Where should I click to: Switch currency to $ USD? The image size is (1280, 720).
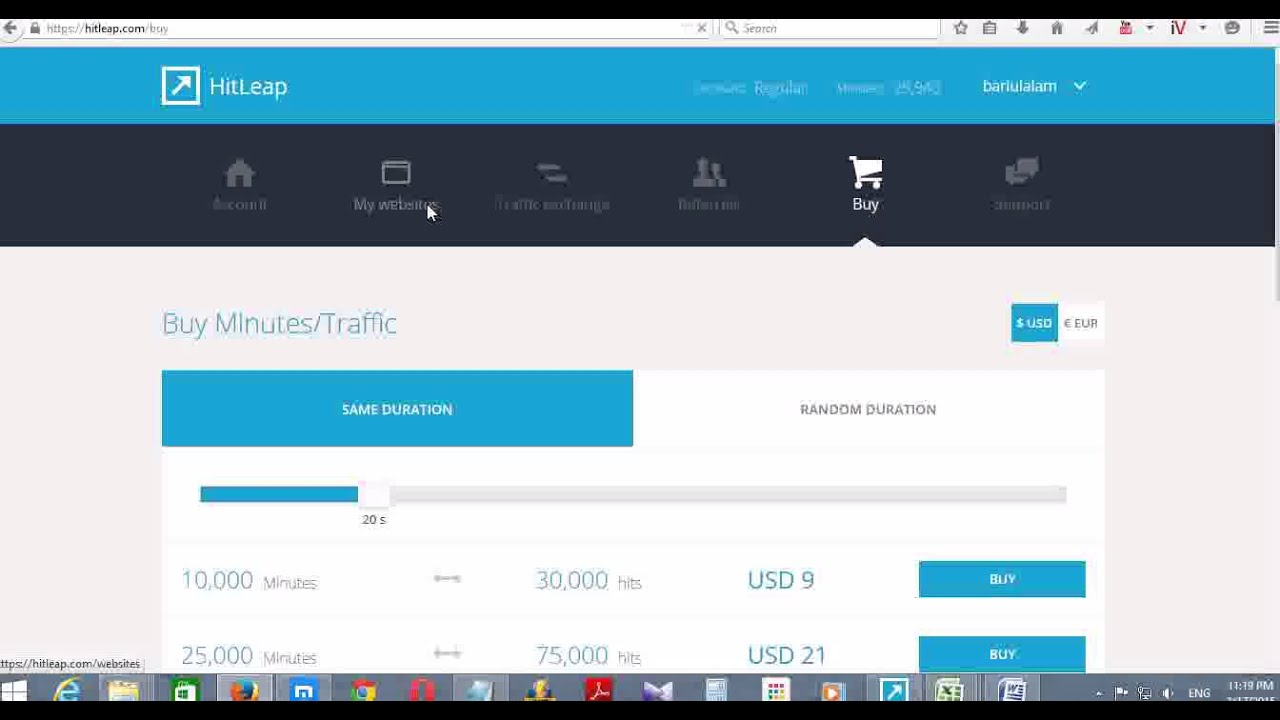coord(1034,323)
